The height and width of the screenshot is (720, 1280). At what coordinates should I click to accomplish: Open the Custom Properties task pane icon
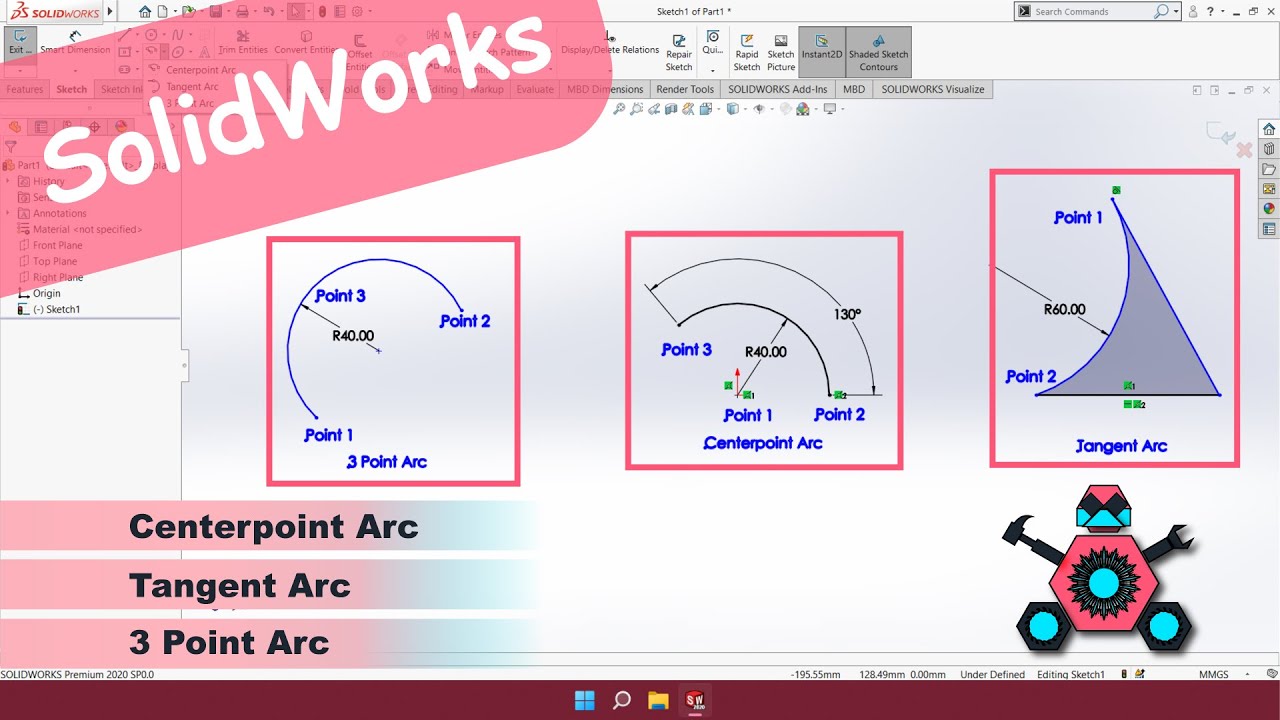click(1269, 229)
